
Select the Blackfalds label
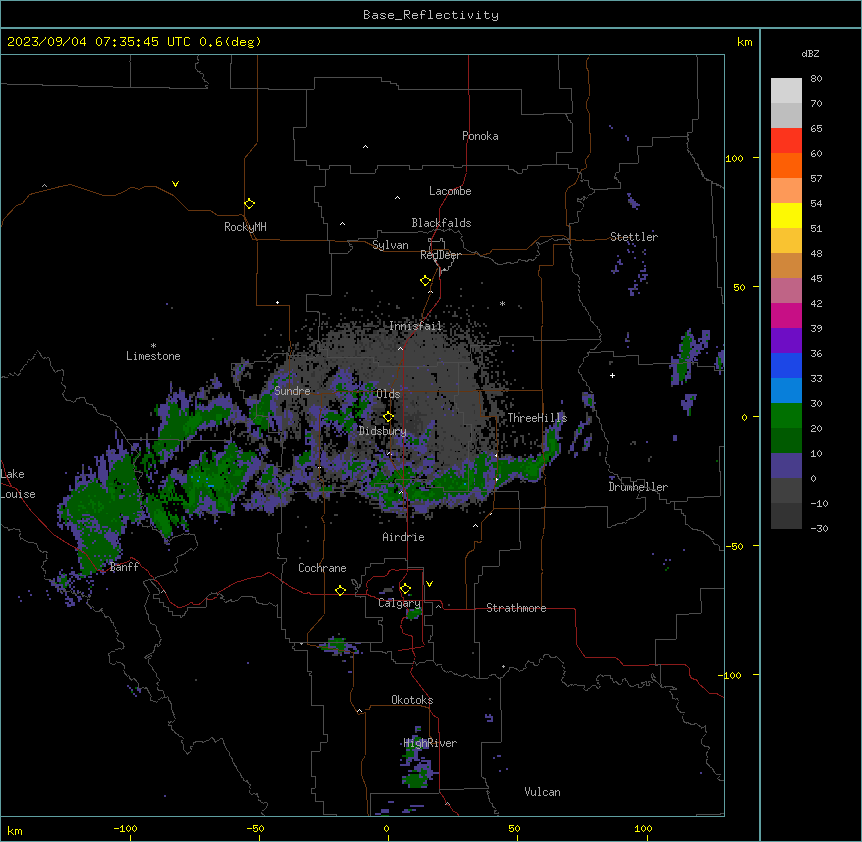[441, 223]
